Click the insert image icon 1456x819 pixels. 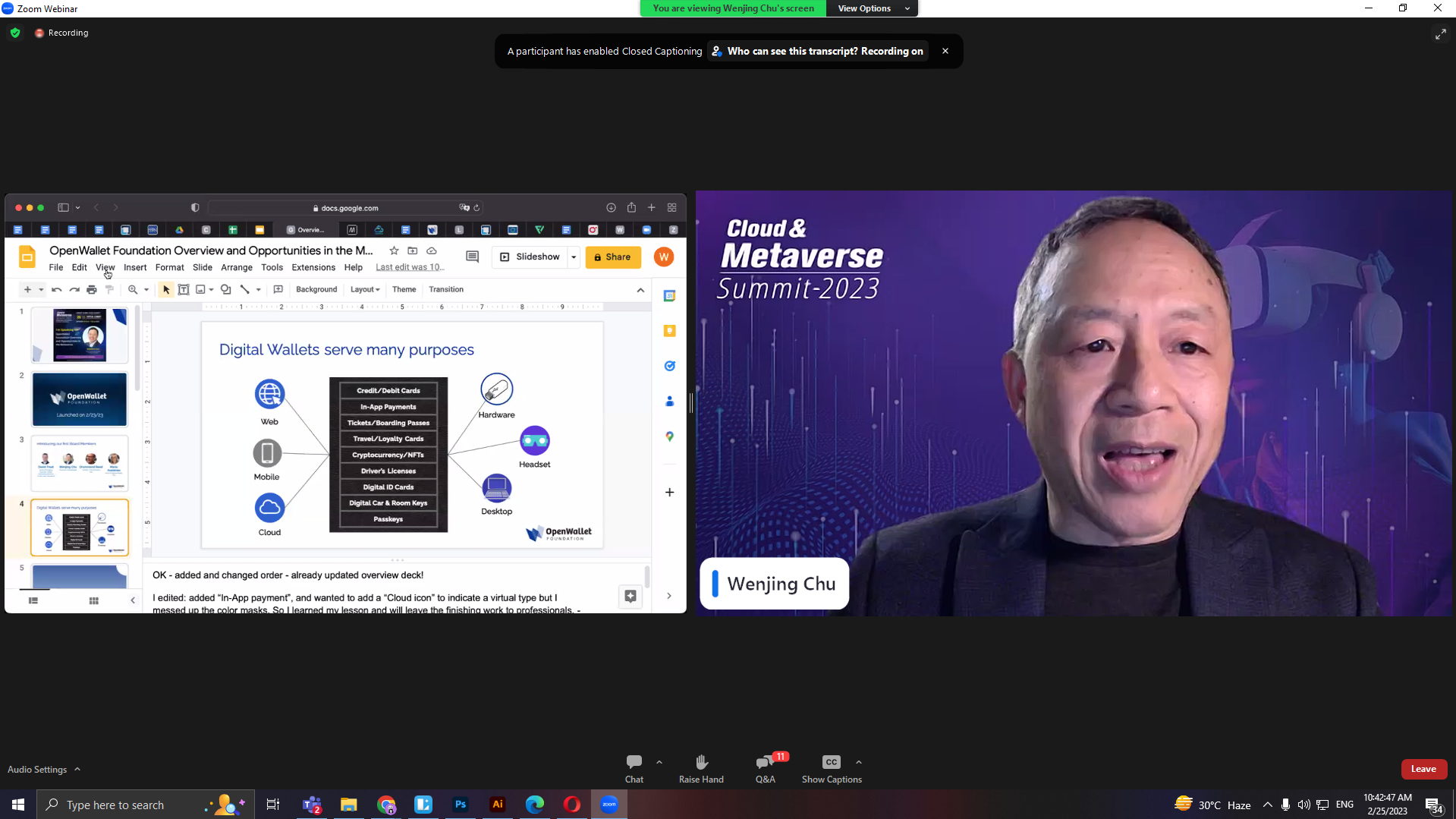(x=200, y=290)
